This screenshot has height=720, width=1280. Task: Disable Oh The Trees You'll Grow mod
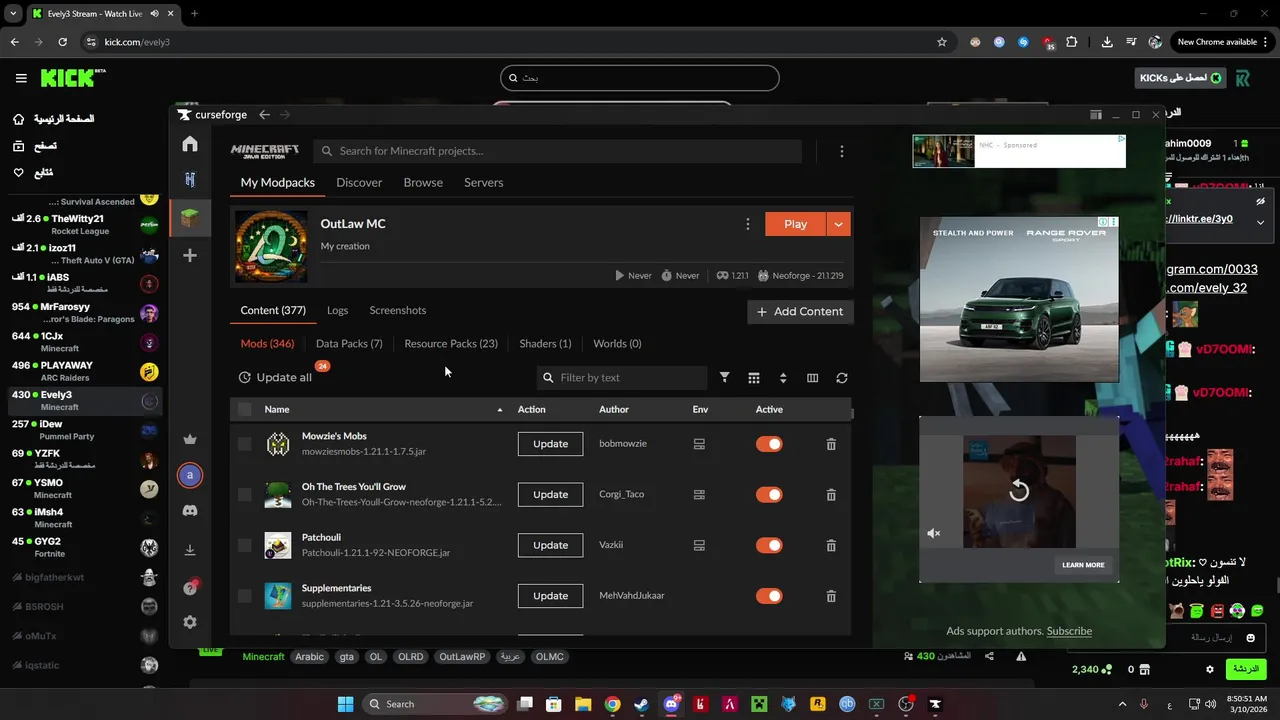tap(769, 494)
